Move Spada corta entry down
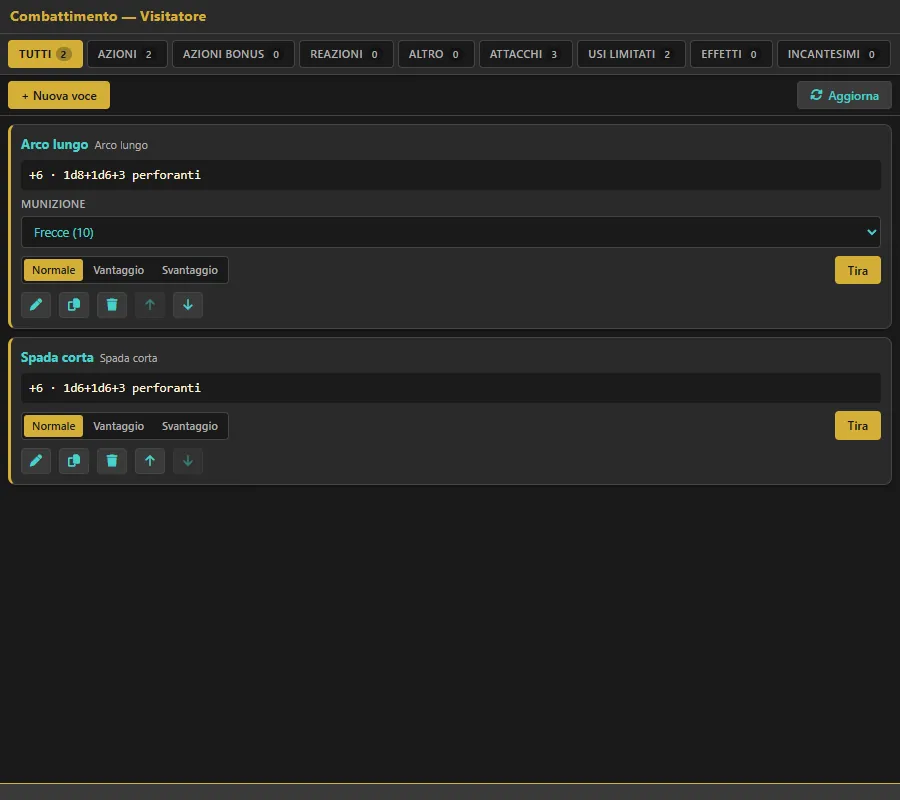 pos(188,461)
